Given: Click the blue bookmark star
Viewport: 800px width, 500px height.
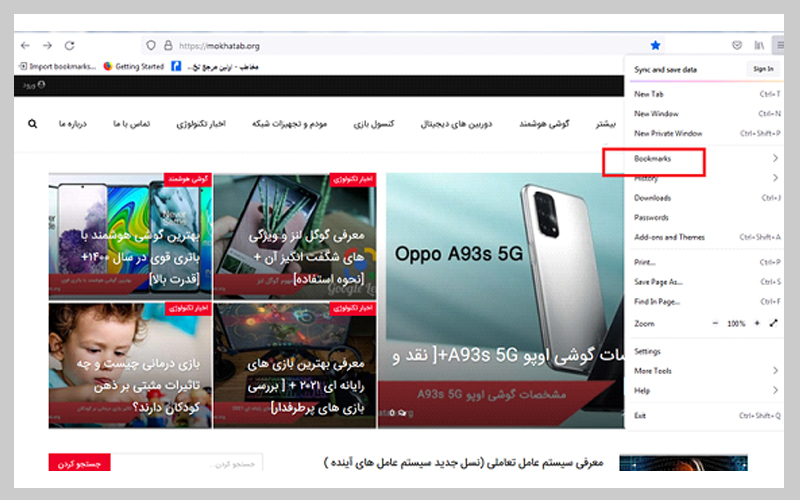Looking at the screenshot, I should [x=656, y=45].
